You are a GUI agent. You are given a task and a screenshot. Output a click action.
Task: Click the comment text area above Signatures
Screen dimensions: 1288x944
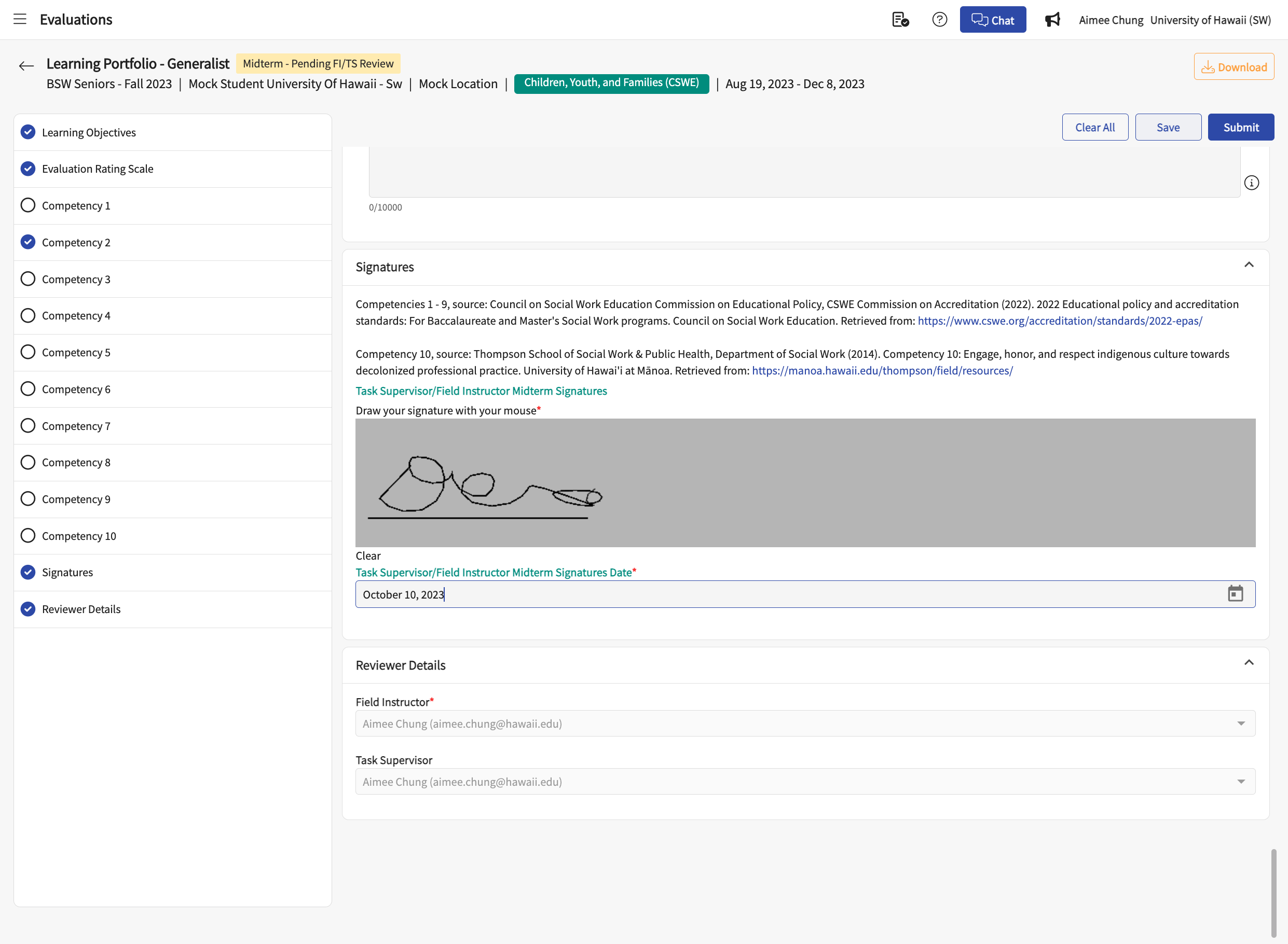coord(804,172)
